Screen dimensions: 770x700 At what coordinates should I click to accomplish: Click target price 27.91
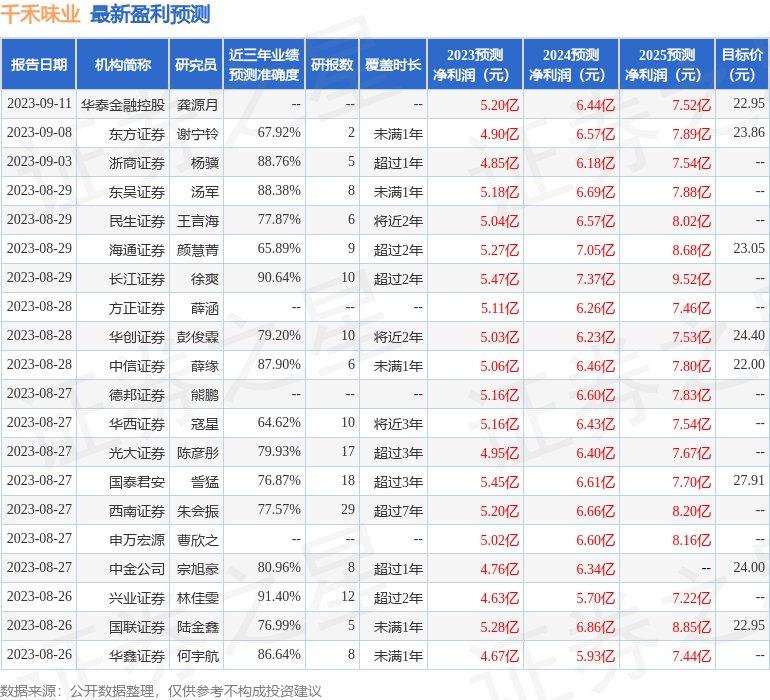(749, 480)
